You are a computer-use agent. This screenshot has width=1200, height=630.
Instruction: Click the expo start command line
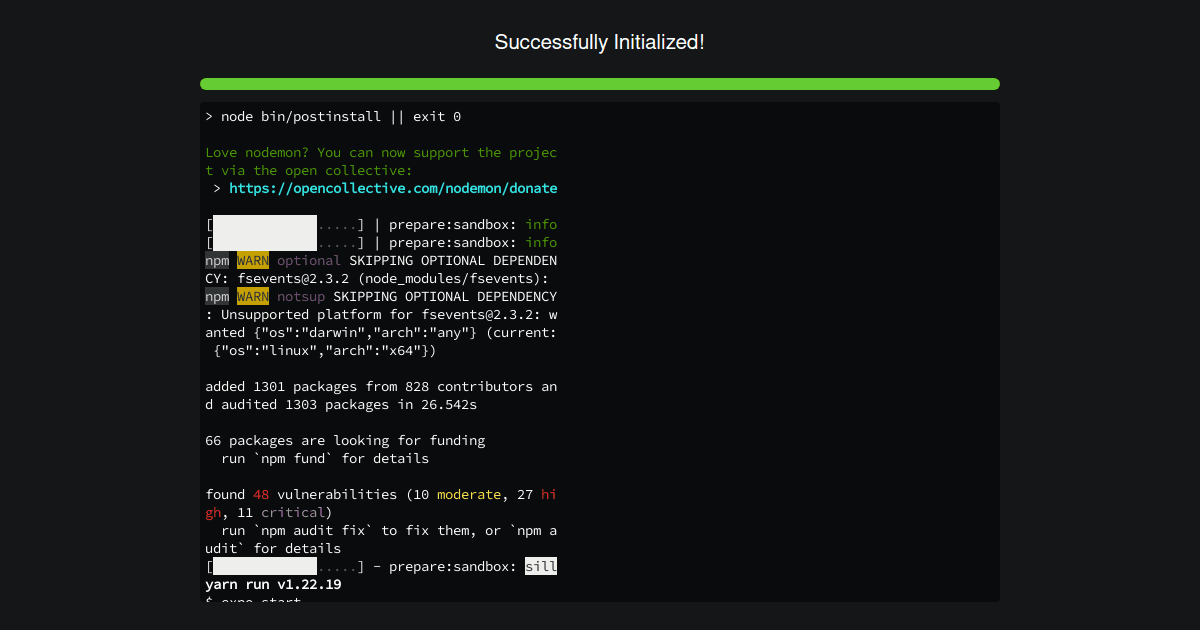[x=251, y=601]
